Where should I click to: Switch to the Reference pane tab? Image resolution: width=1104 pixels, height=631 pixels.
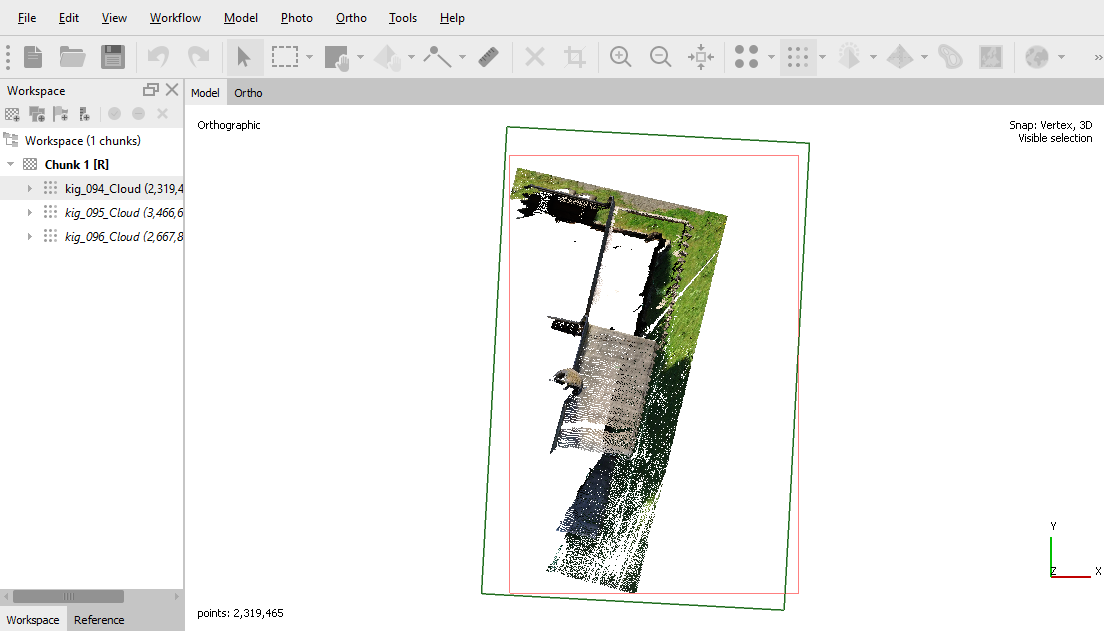99,620
